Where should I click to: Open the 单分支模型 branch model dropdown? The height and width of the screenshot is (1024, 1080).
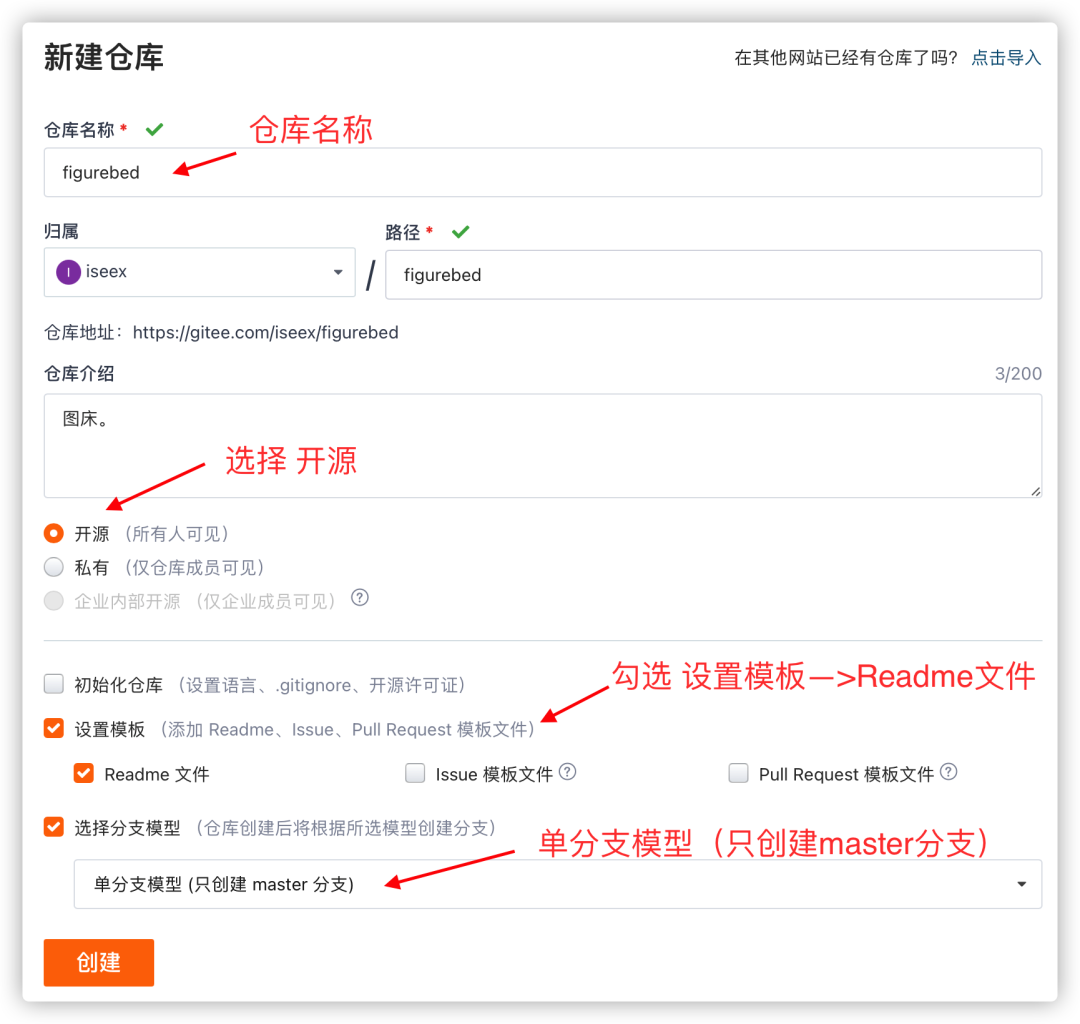pyautogui.click(x=1021, y=884)
